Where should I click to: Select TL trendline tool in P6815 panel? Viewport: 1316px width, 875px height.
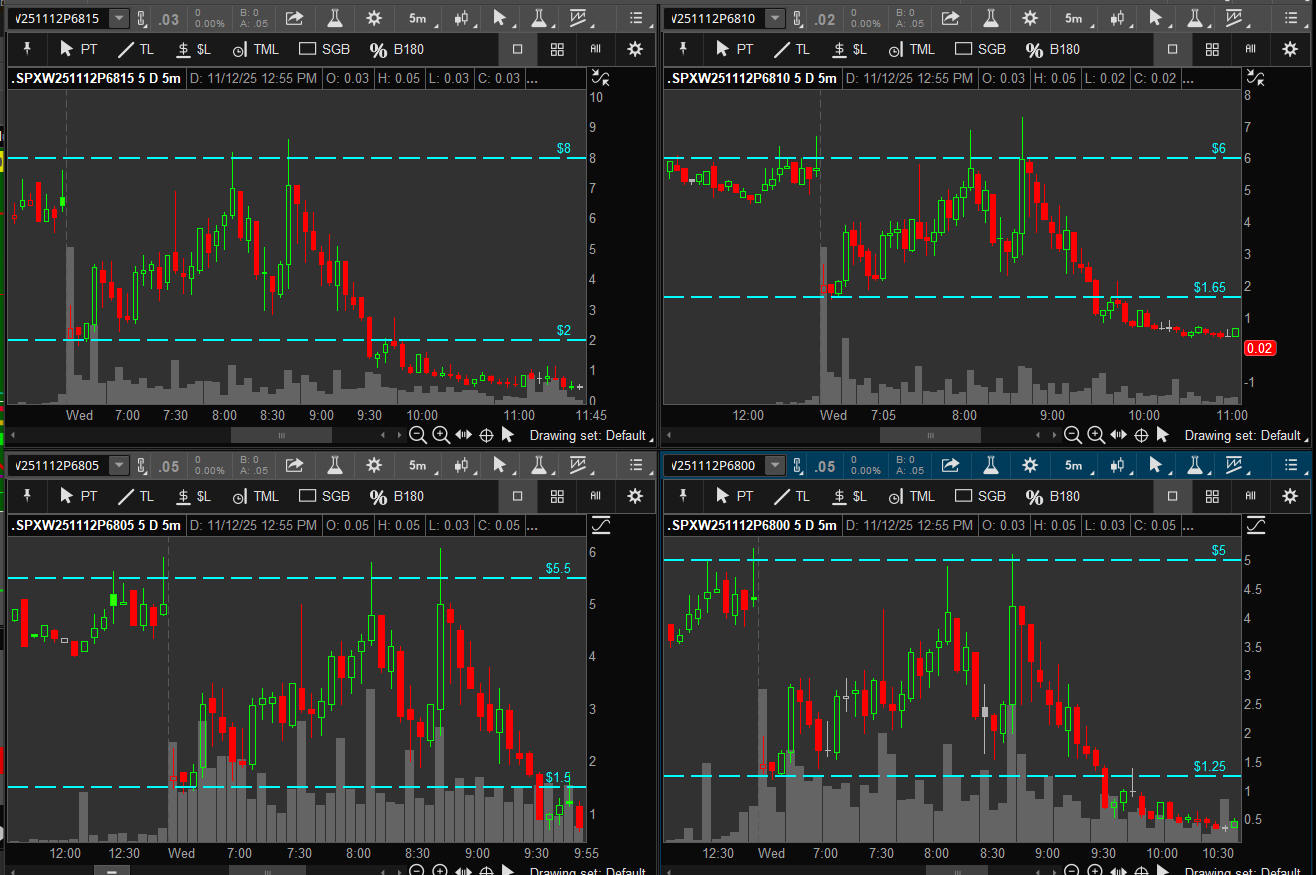click(x=138, y=49)
